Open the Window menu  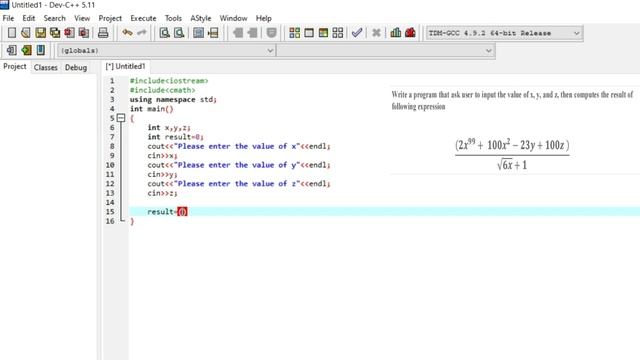pyautogui.click(x=233, y=18)
